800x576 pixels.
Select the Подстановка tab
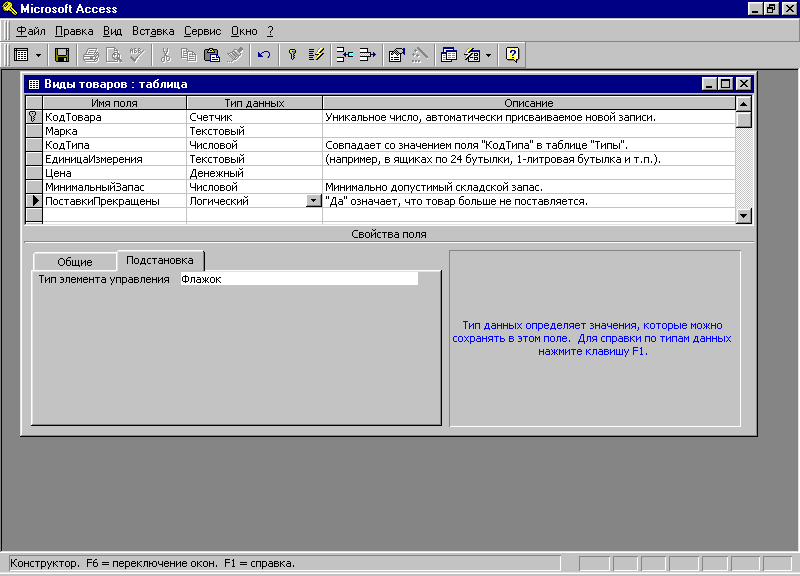tap(160, 260)
